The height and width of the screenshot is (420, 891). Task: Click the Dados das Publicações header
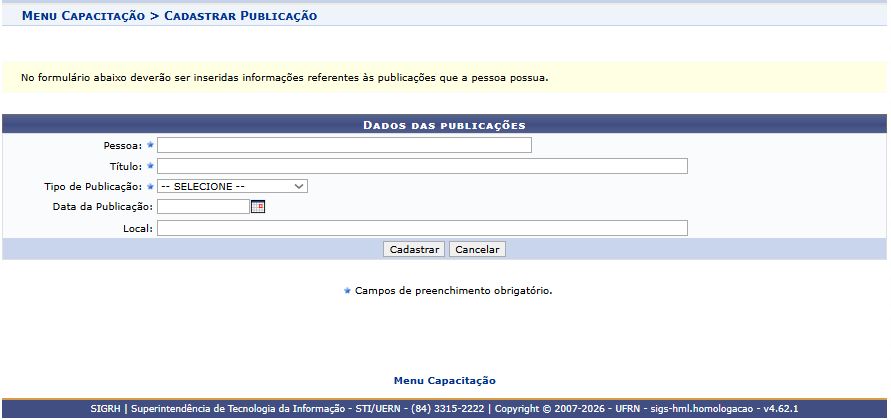444,125
